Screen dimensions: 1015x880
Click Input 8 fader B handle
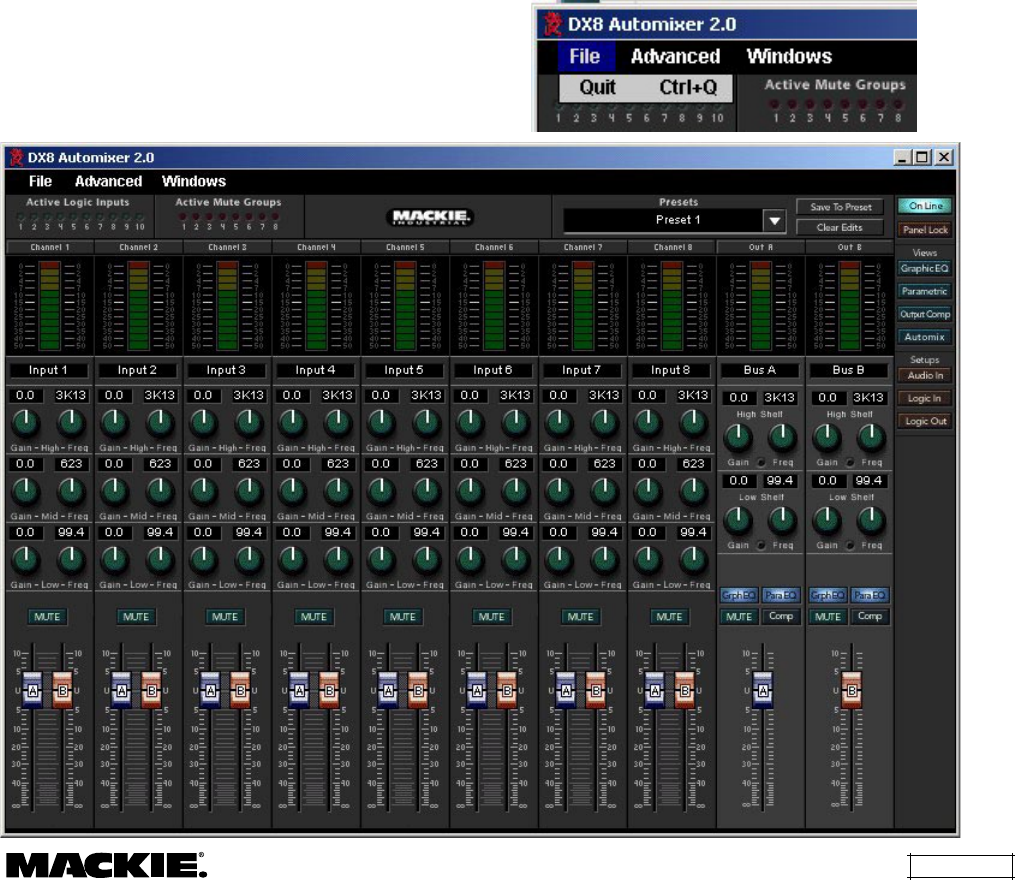684,690
